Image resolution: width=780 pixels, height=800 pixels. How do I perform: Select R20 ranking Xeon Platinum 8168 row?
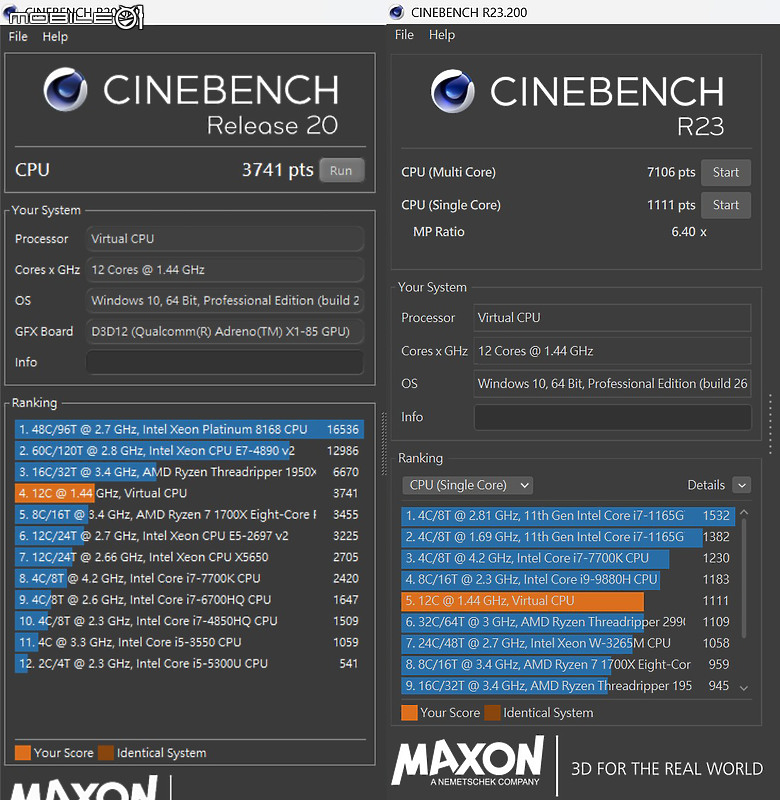click(x=189, y=429)
